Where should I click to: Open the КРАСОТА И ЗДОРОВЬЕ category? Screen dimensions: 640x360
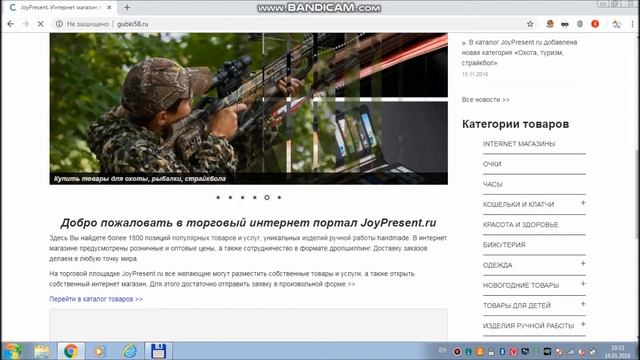[x=520, y=225]
